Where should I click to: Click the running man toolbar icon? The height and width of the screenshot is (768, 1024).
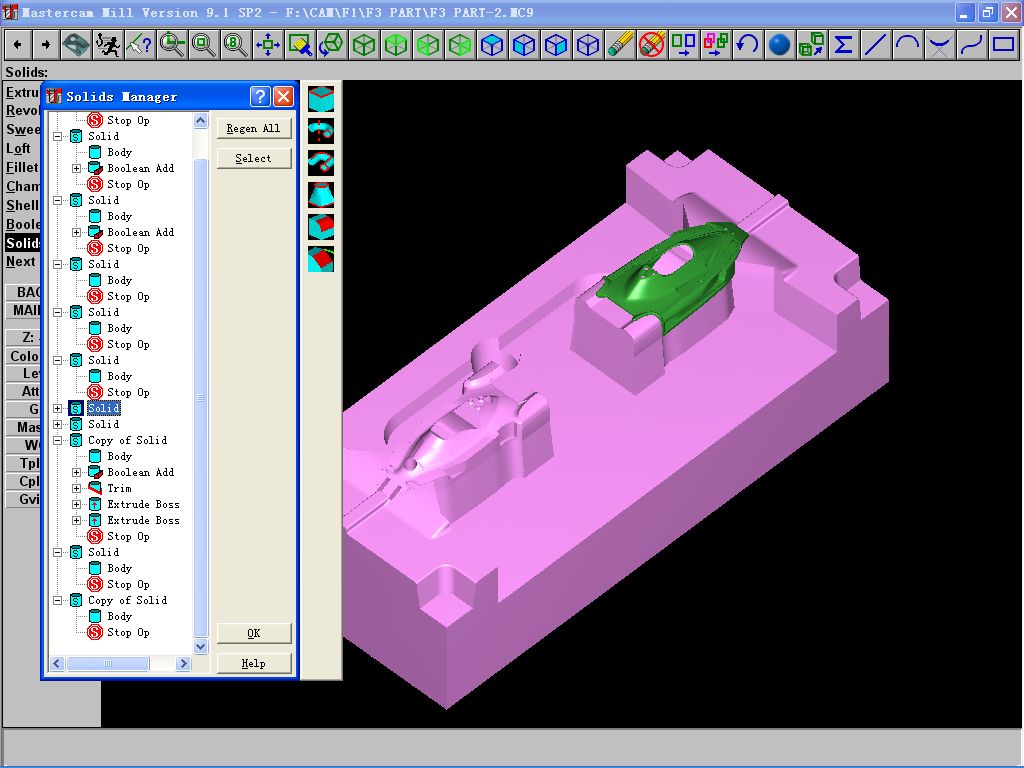(x=108, y=44)
